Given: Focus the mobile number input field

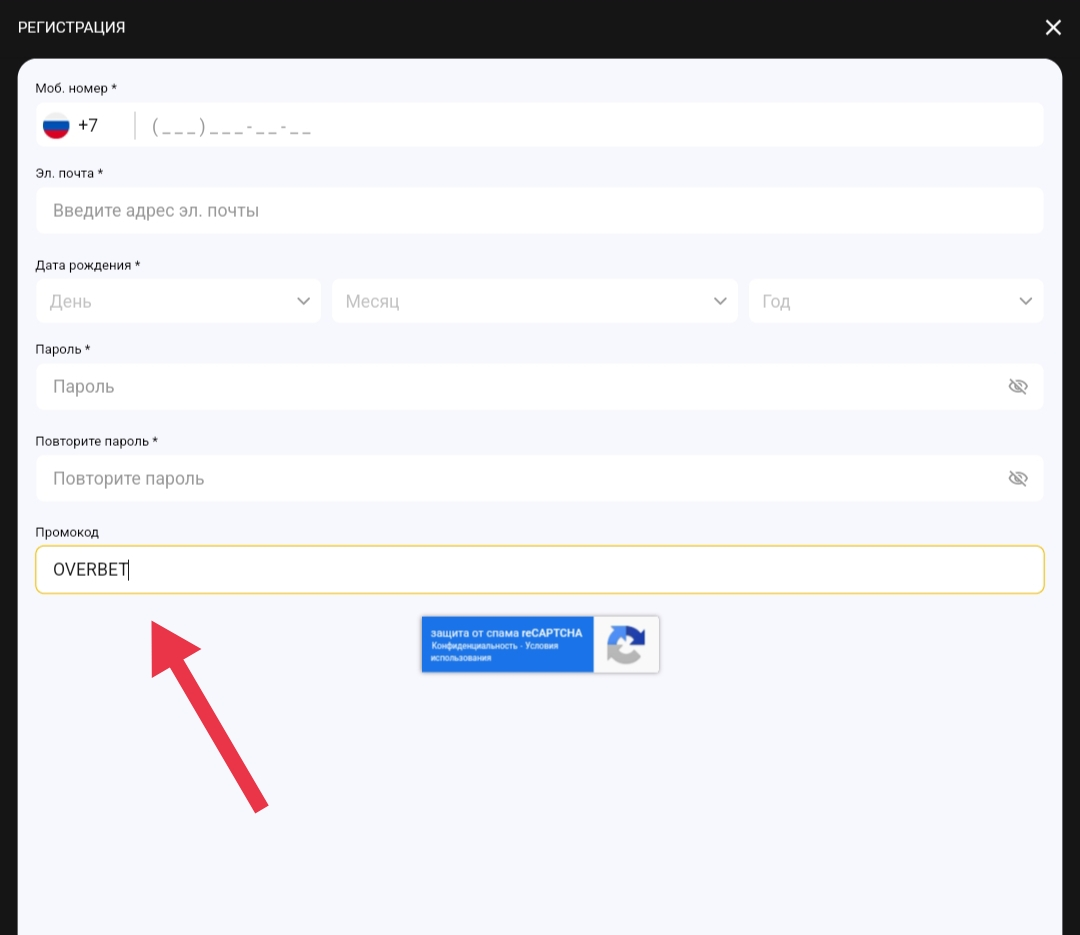Looking at the screenshot, I should (x=590, y=127).
